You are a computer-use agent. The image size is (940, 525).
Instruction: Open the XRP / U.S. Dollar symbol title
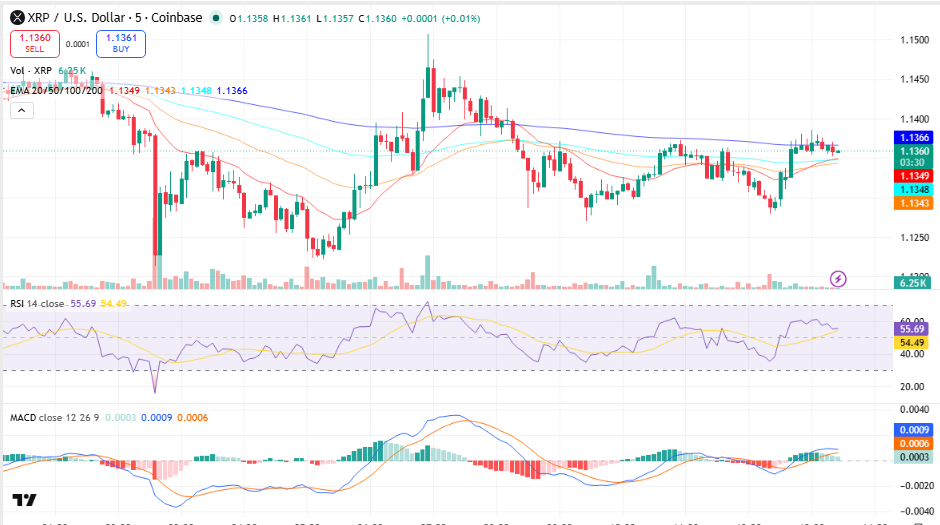115,18
